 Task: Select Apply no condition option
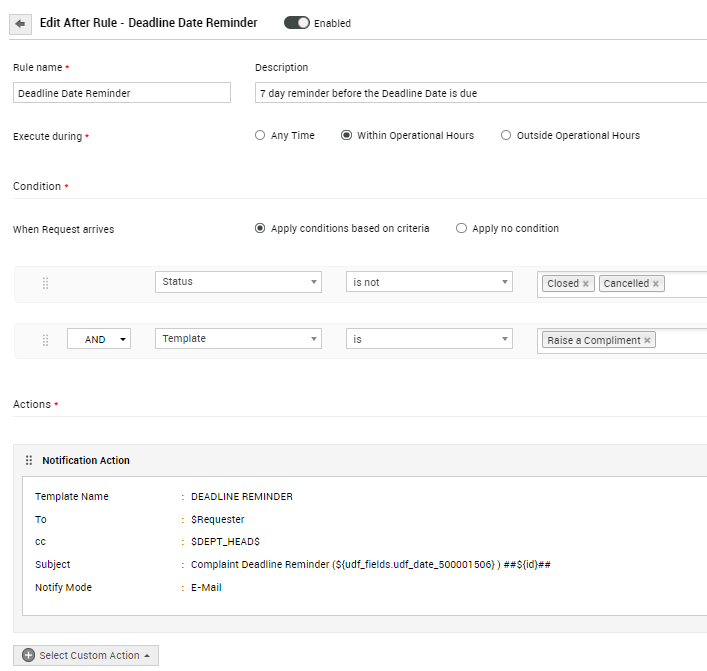point(461,228)
